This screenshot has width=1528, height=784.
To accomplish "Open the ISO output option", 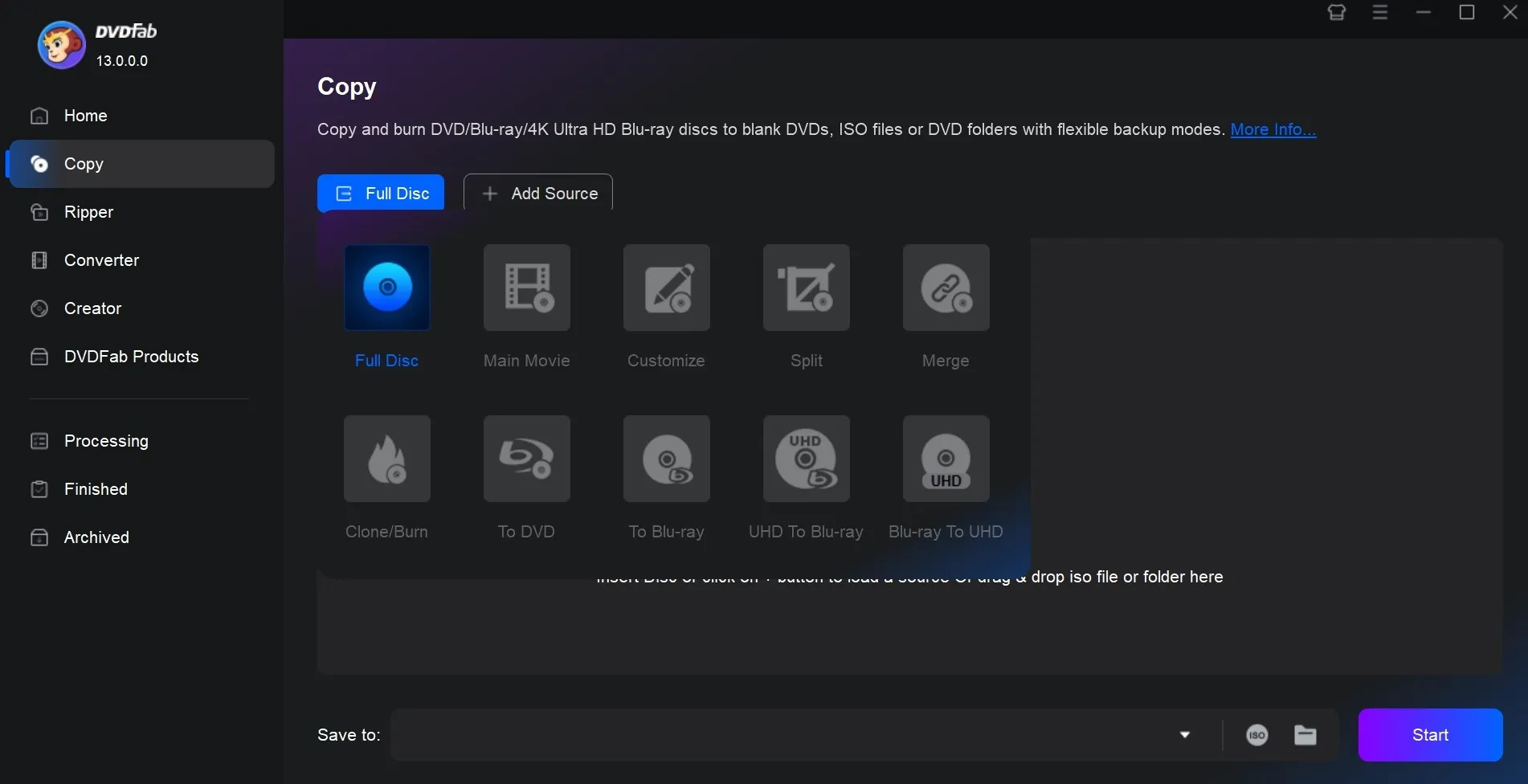I will click(x=1256, y=734).
